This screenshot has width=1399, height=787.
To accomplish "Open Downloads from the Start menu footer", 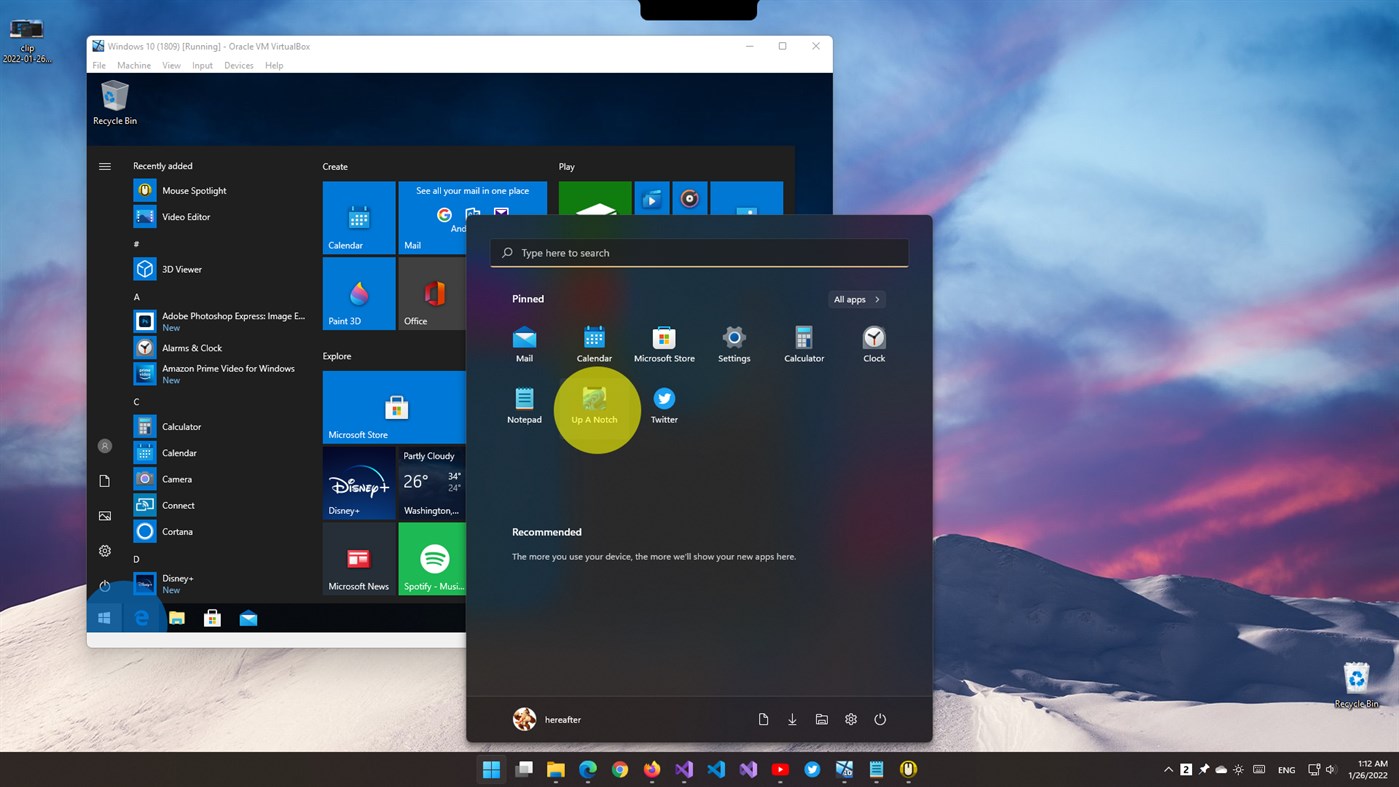I will pos(791,719).
